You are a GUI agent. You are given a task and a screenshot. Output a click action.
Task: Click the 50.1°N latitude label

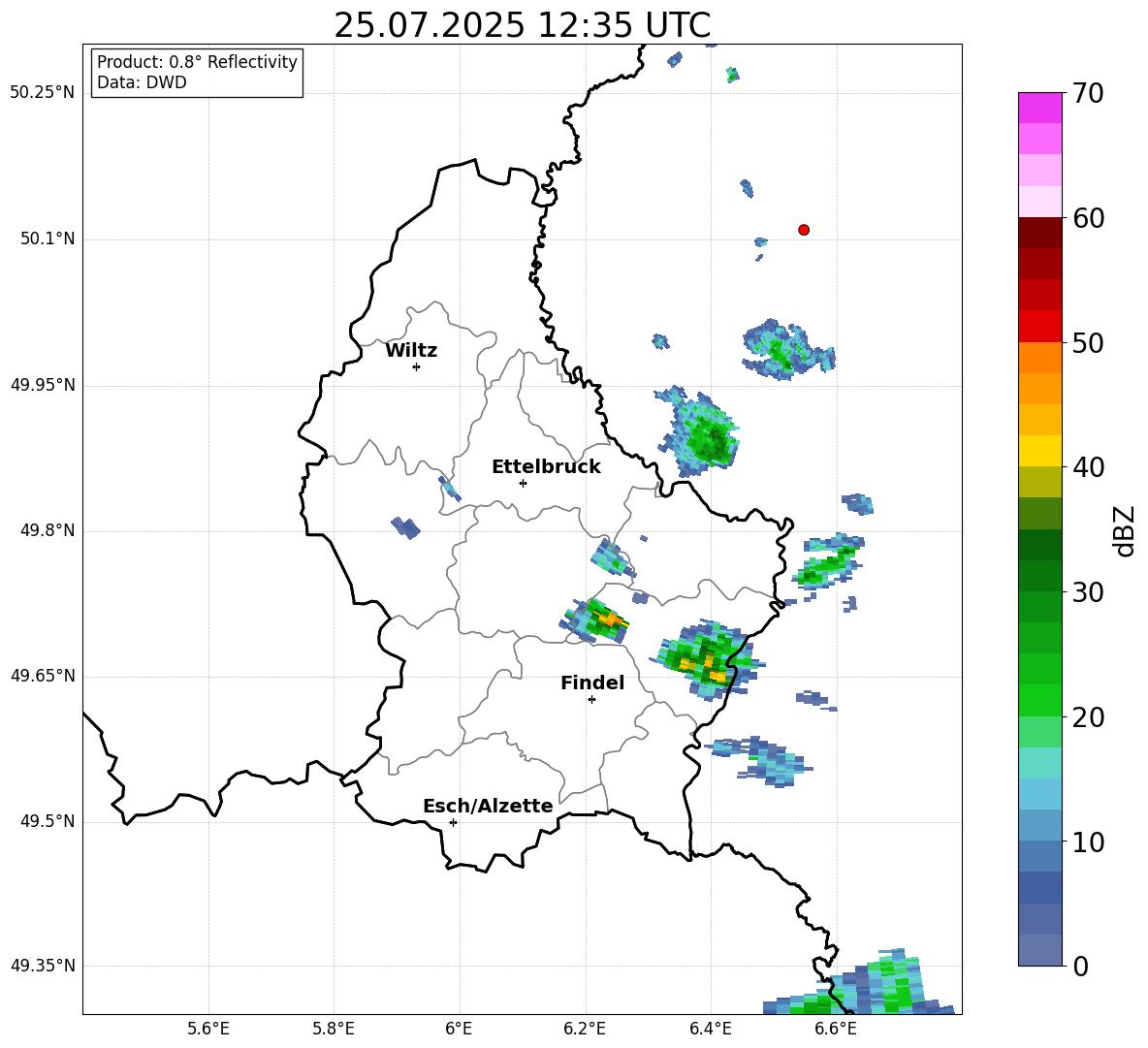[48, 239]
